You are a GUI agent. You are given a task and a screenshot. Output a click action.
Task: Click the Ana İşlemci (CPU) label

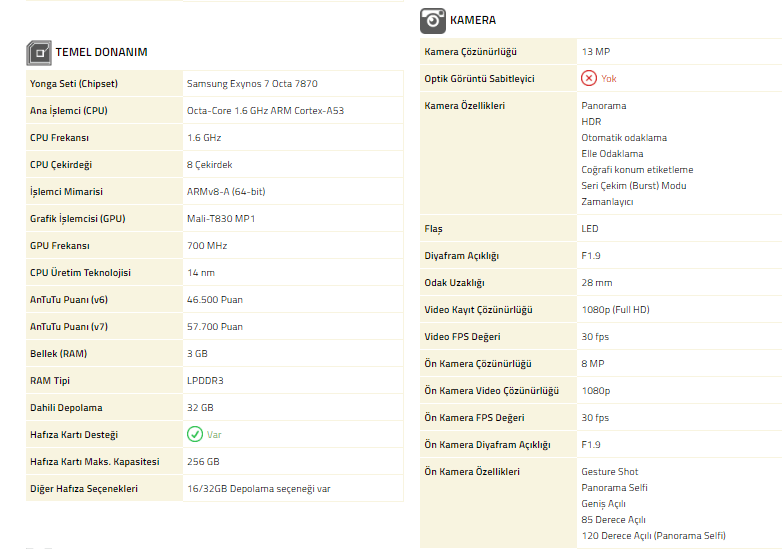pos(69,111)
